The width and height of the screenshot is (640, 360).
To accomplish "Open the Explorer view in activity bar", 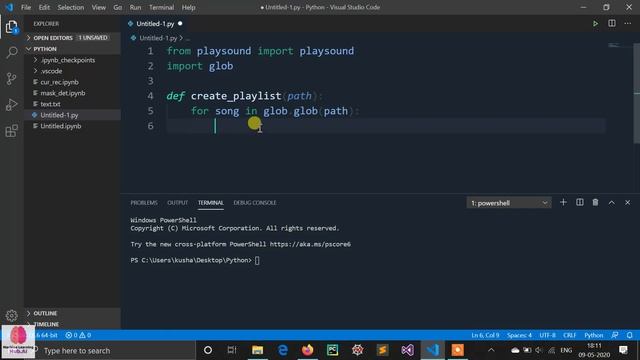I will [x=11, y=27].
